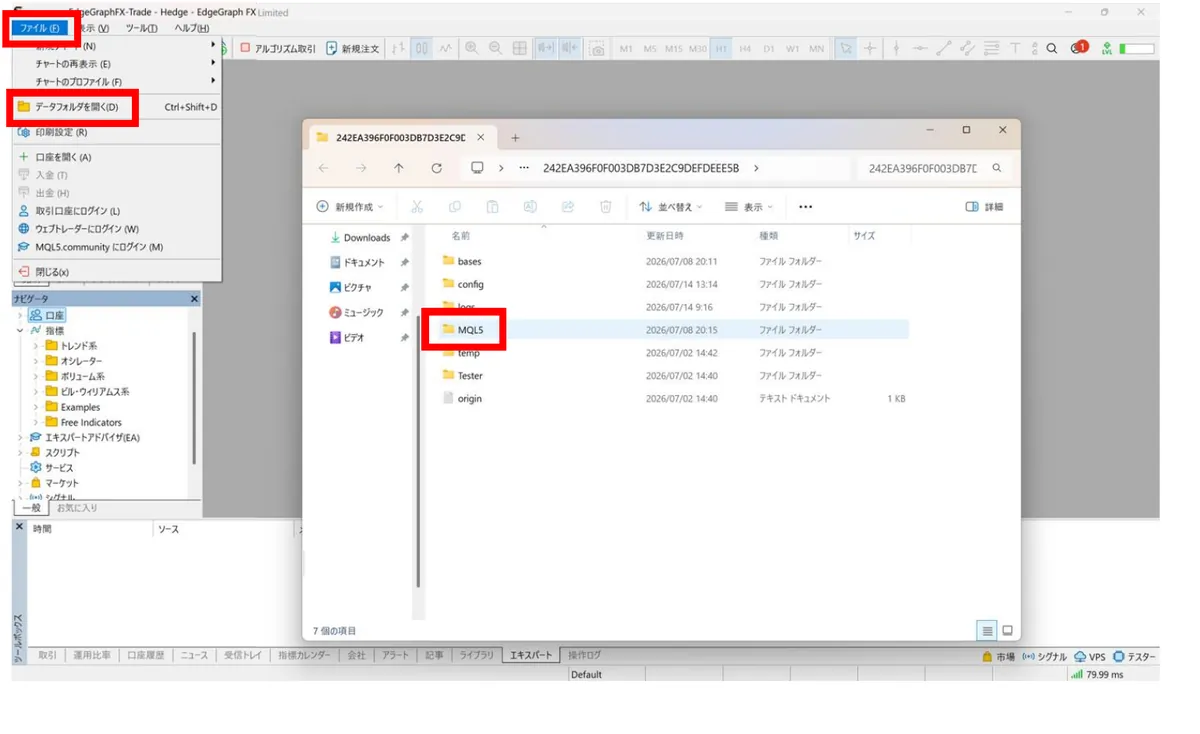Refresh the Explorer window
Image resolution: width=1200 pixels, height=734 pixels.
(x=436, y=168)
